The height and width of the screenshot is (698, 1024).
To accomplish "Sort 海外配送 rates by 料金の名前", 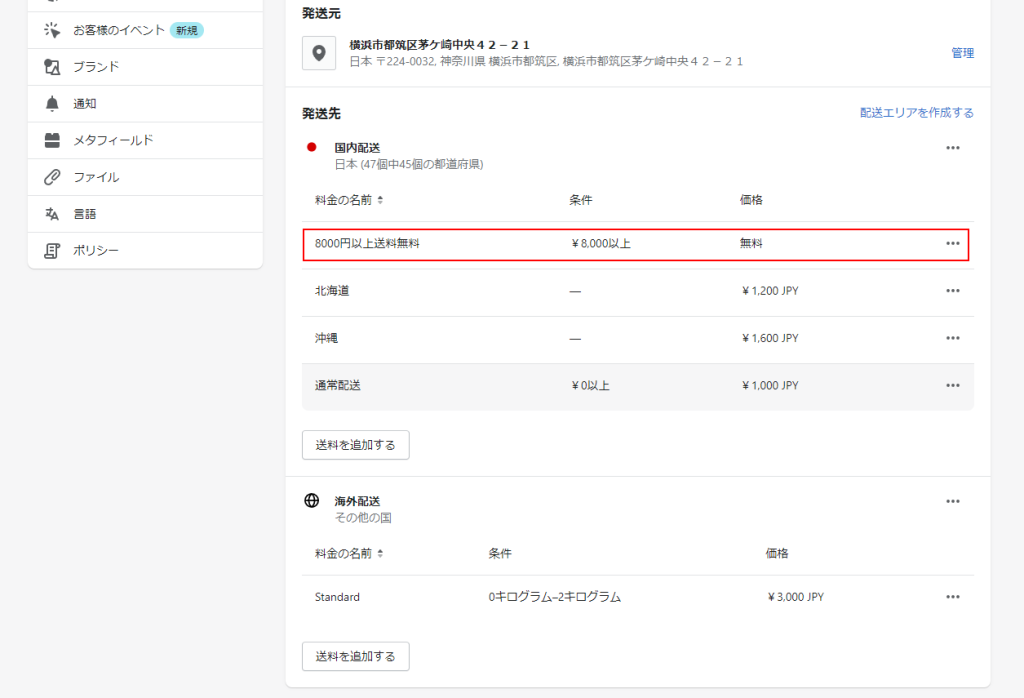I will tap(349, 554).
